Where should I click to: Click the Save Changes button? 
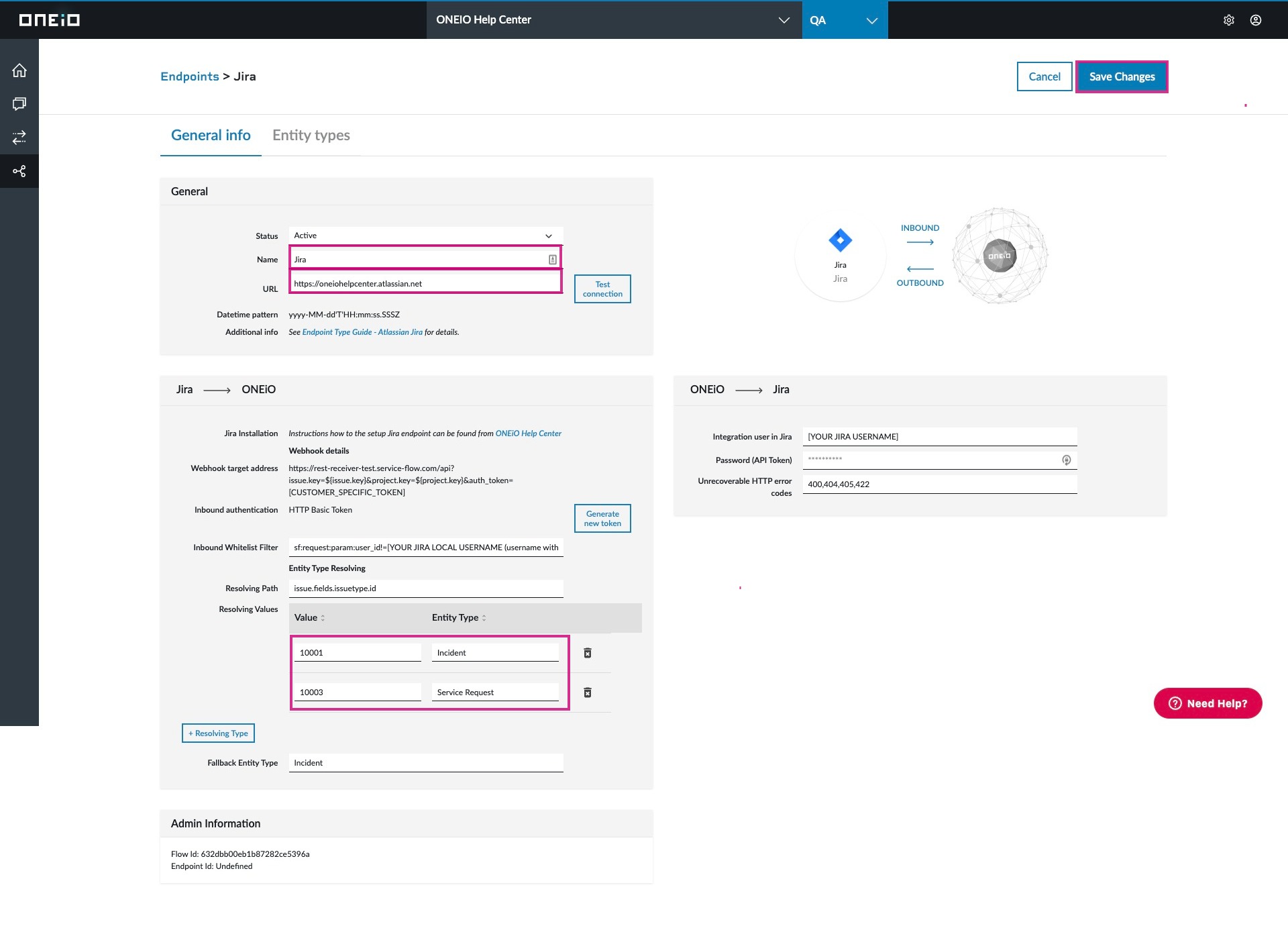(1122, 76)
